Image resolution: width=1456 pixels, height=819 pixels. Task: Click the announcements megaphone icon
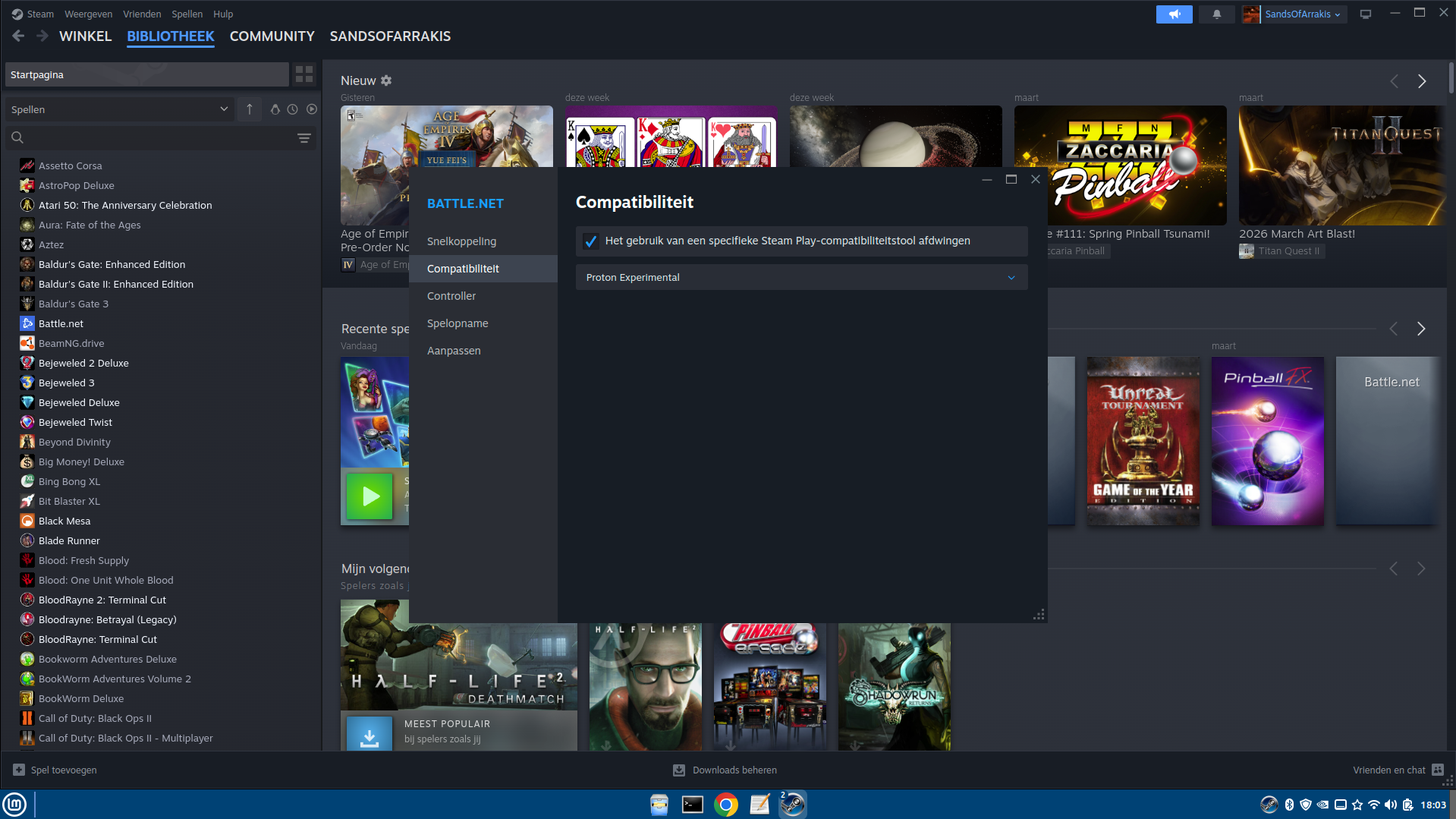[x=1174, y=14]
